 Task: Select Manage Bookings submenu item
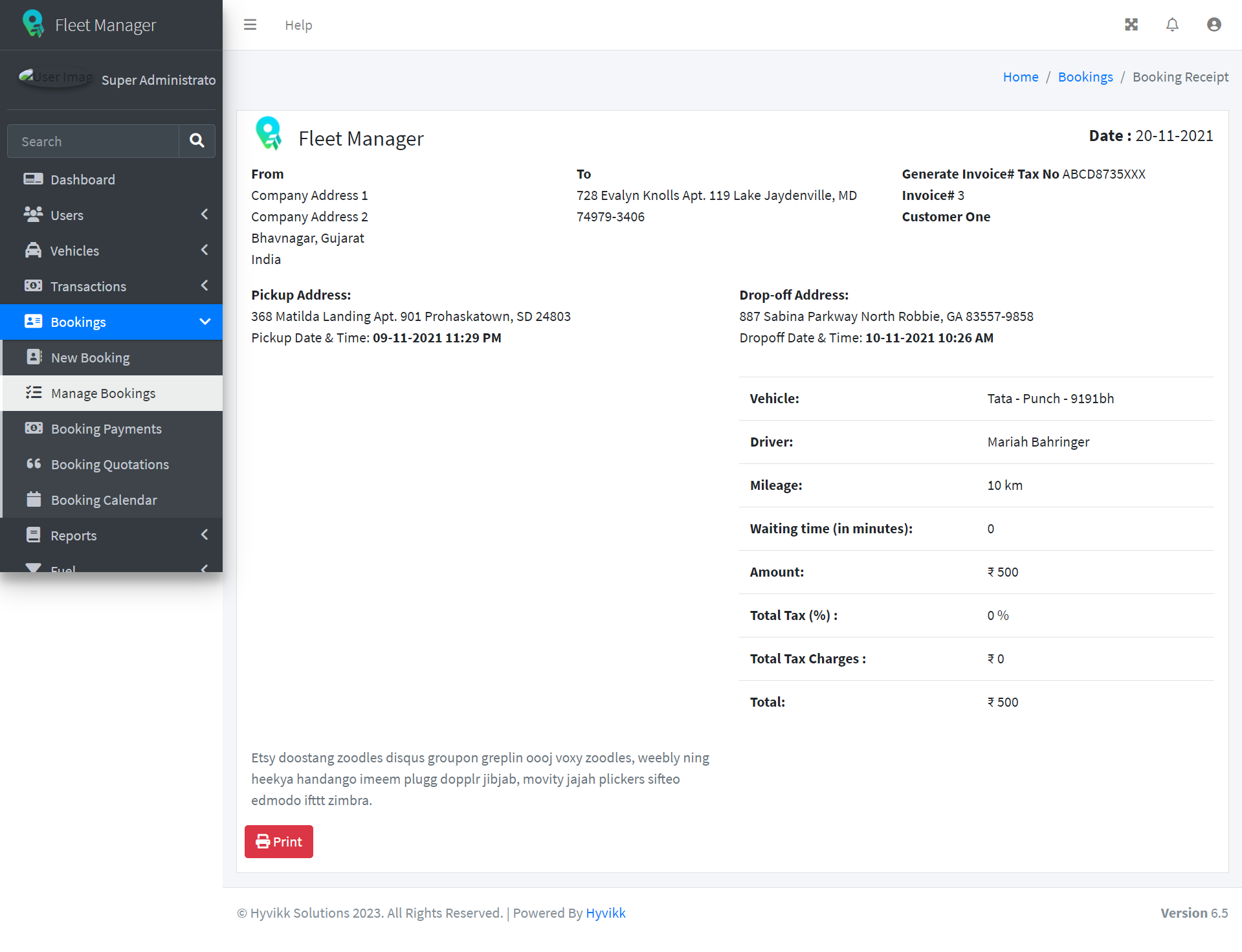click(113, 393)
